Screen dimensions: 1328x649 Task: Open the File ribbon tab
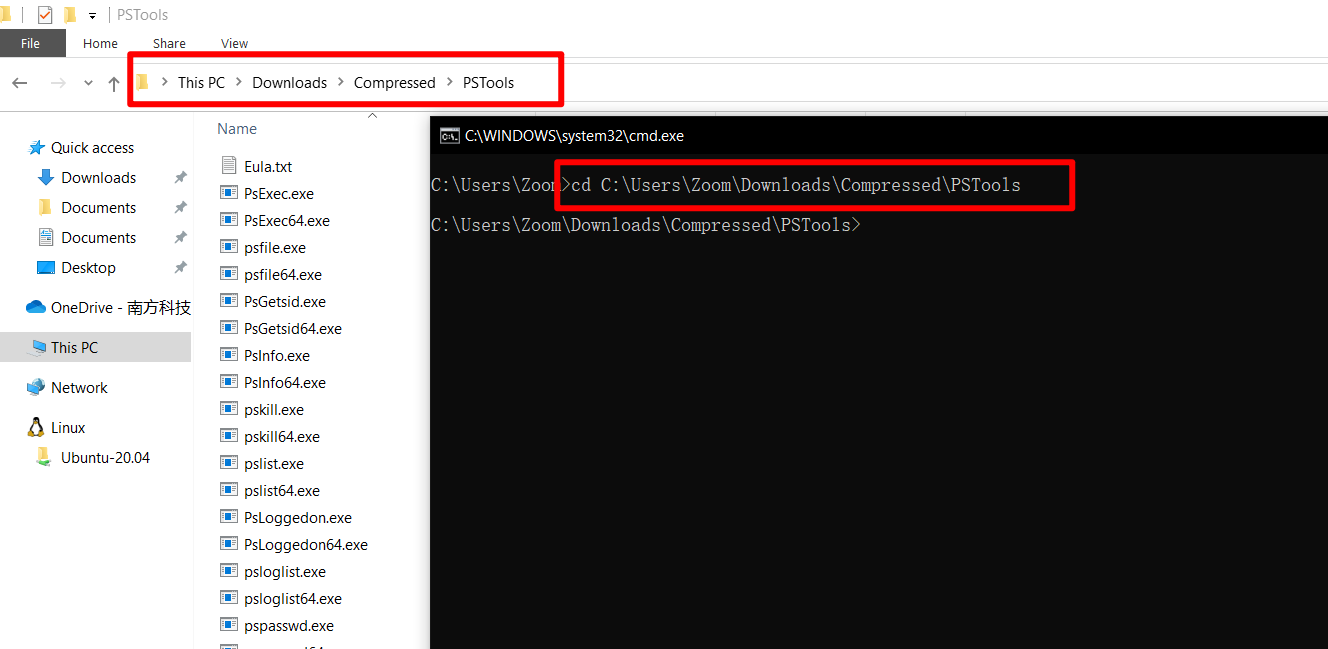31,43
